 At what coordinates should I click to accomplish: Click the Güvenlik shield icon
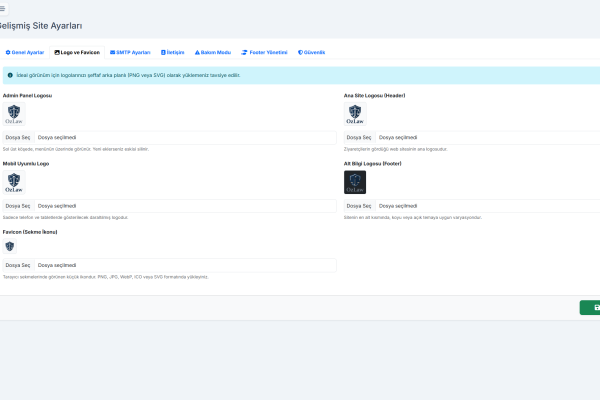[300, 52]
